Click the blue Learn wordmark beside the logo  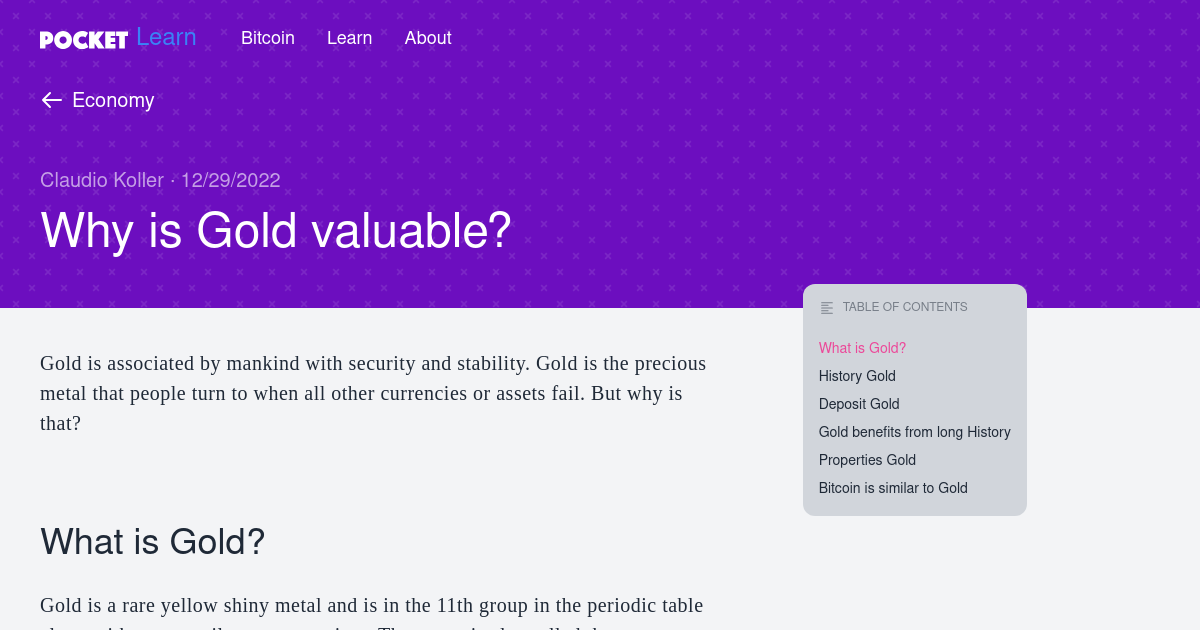[166, 38]
